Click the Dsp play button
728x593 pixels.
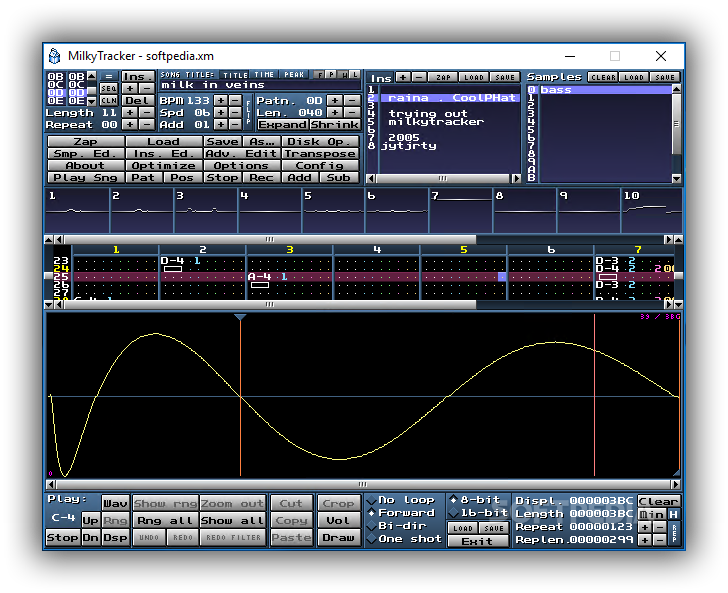tap(115, 538)
